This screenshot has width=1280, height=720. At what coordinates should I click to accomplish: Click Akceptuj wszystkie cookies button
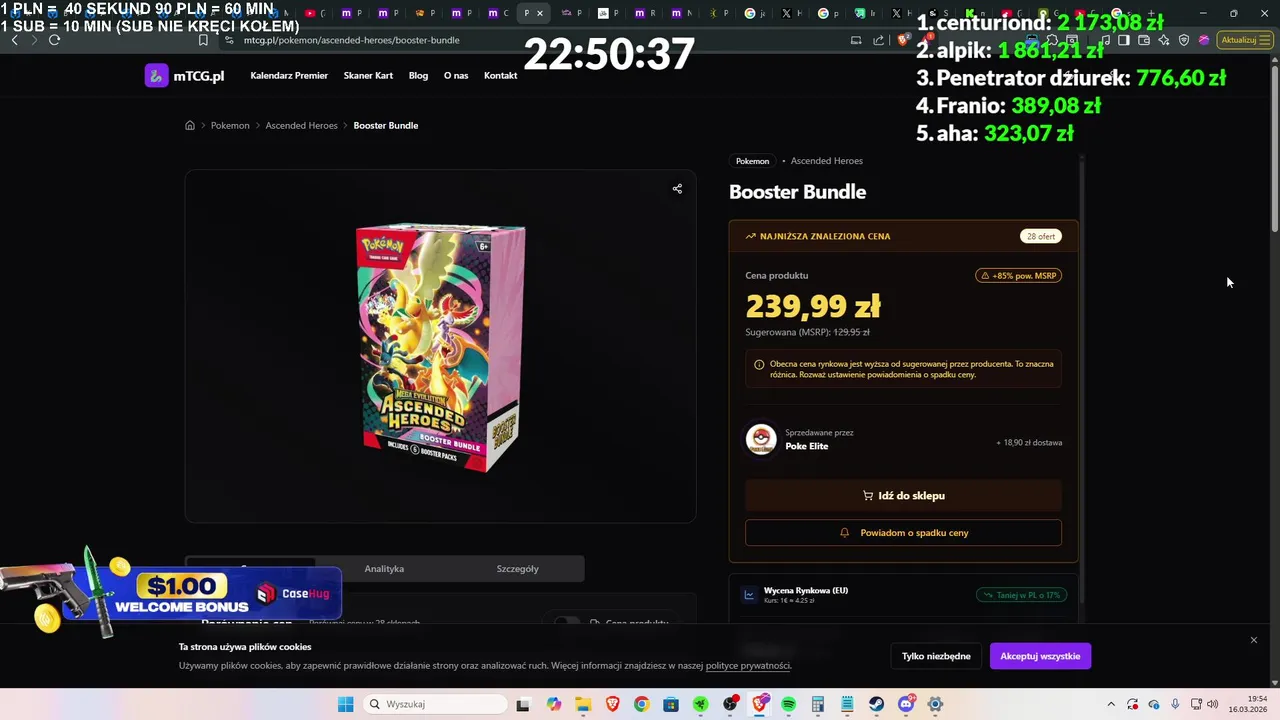pos(1040,656)
